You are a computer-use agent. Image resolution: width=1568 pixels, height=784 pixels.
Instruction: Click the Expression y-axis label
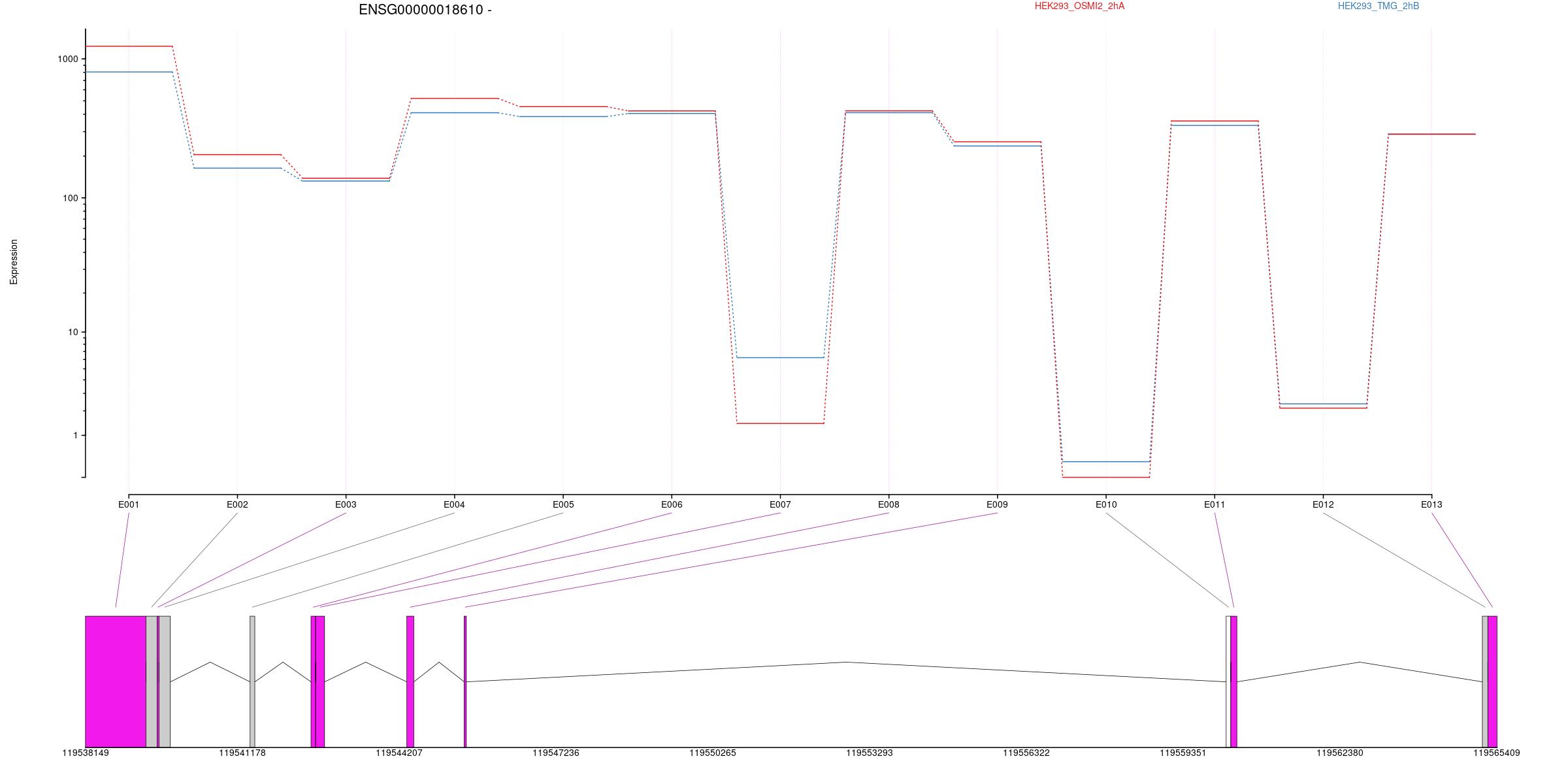(14, 262)
